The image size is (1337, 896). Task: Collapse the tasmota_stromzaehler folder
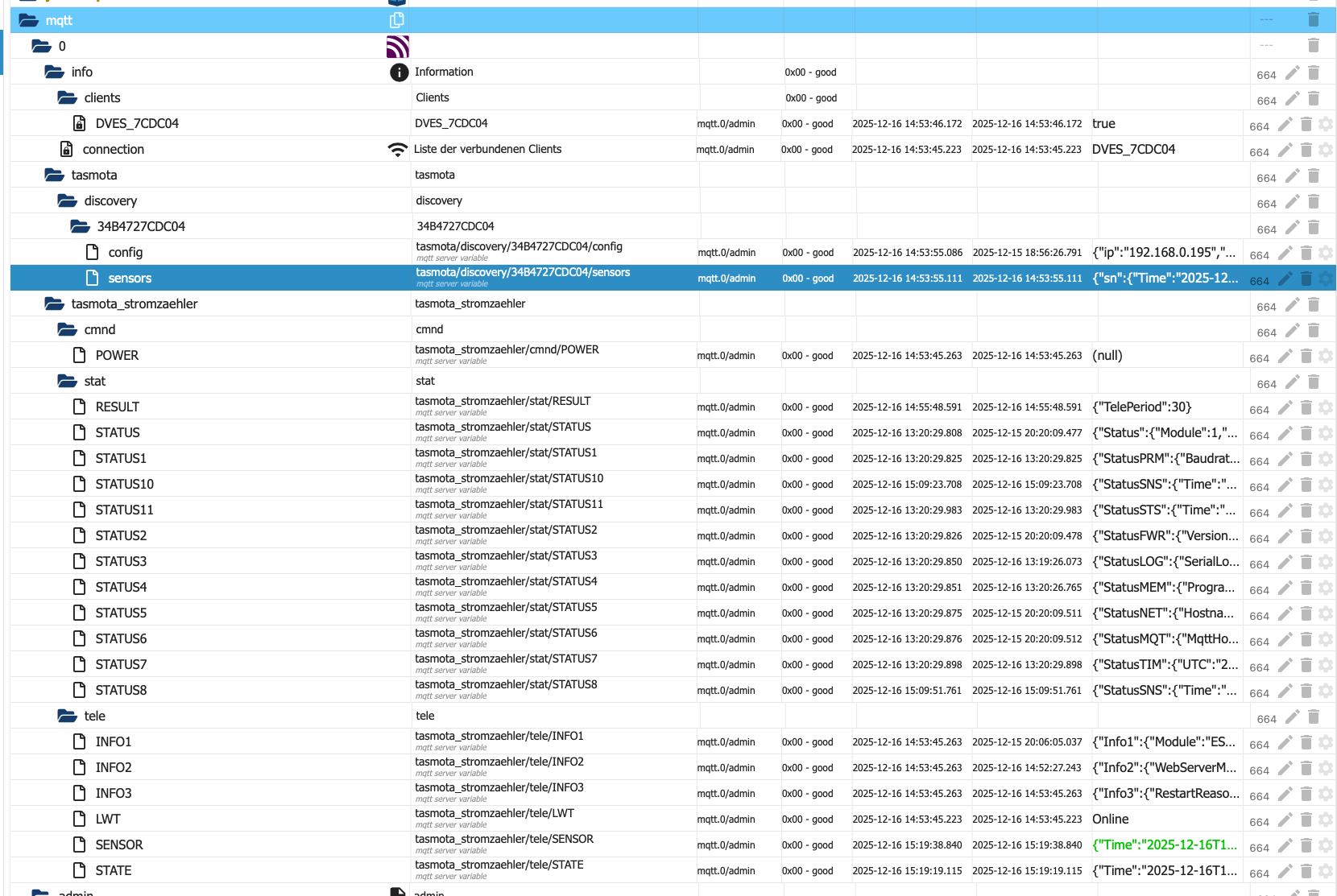[55, 303]
